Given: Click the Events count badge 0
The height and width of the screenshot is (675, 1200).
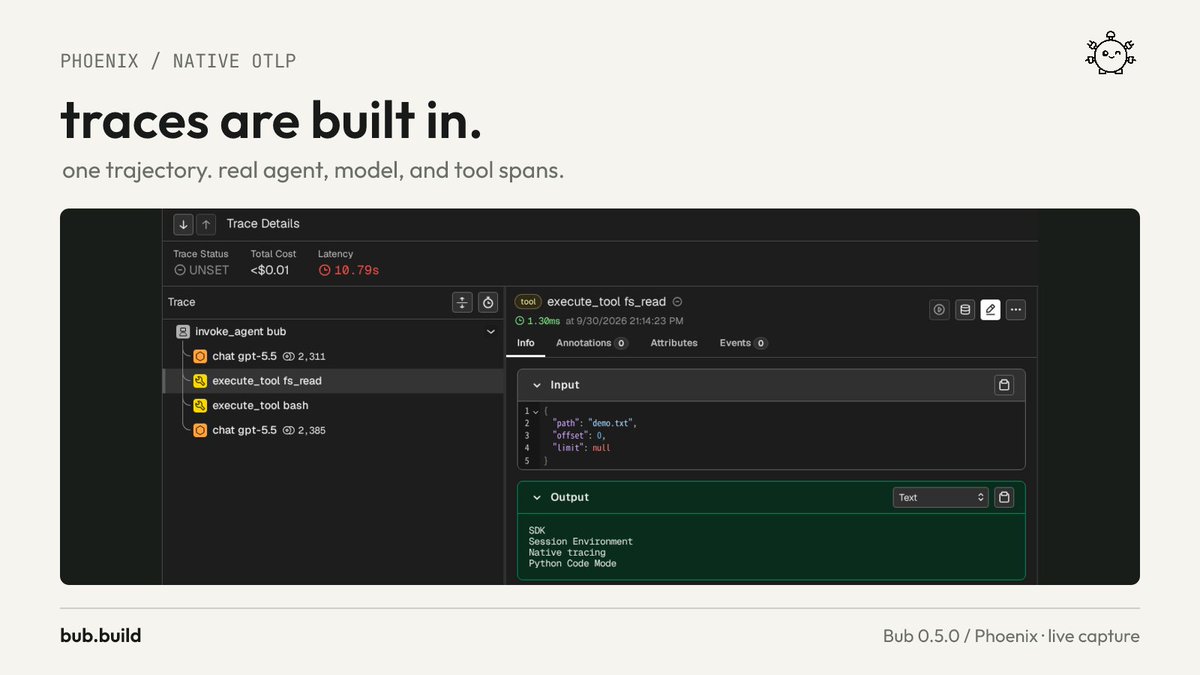Looking at the screenshot, I should coord(761,343).
